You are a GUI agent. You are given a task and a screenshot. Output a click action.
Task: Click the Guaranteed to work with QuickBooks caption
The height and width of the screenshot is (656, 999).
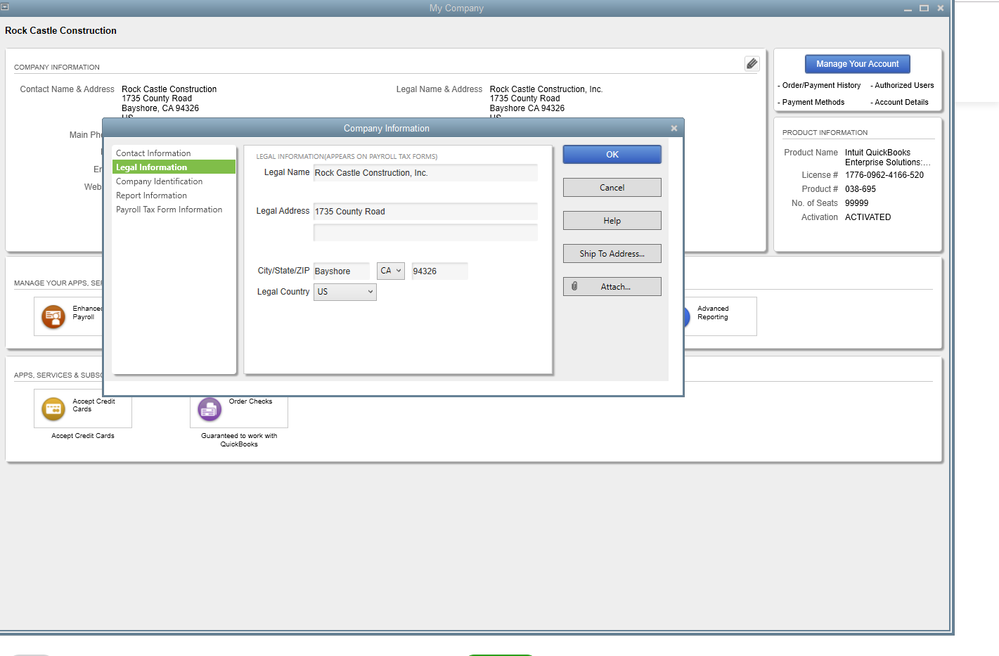point(239,440)
